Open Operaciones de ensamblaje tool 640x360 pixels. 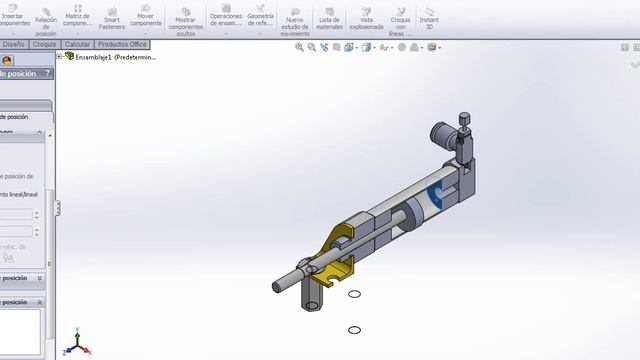[x=226, y=16]
